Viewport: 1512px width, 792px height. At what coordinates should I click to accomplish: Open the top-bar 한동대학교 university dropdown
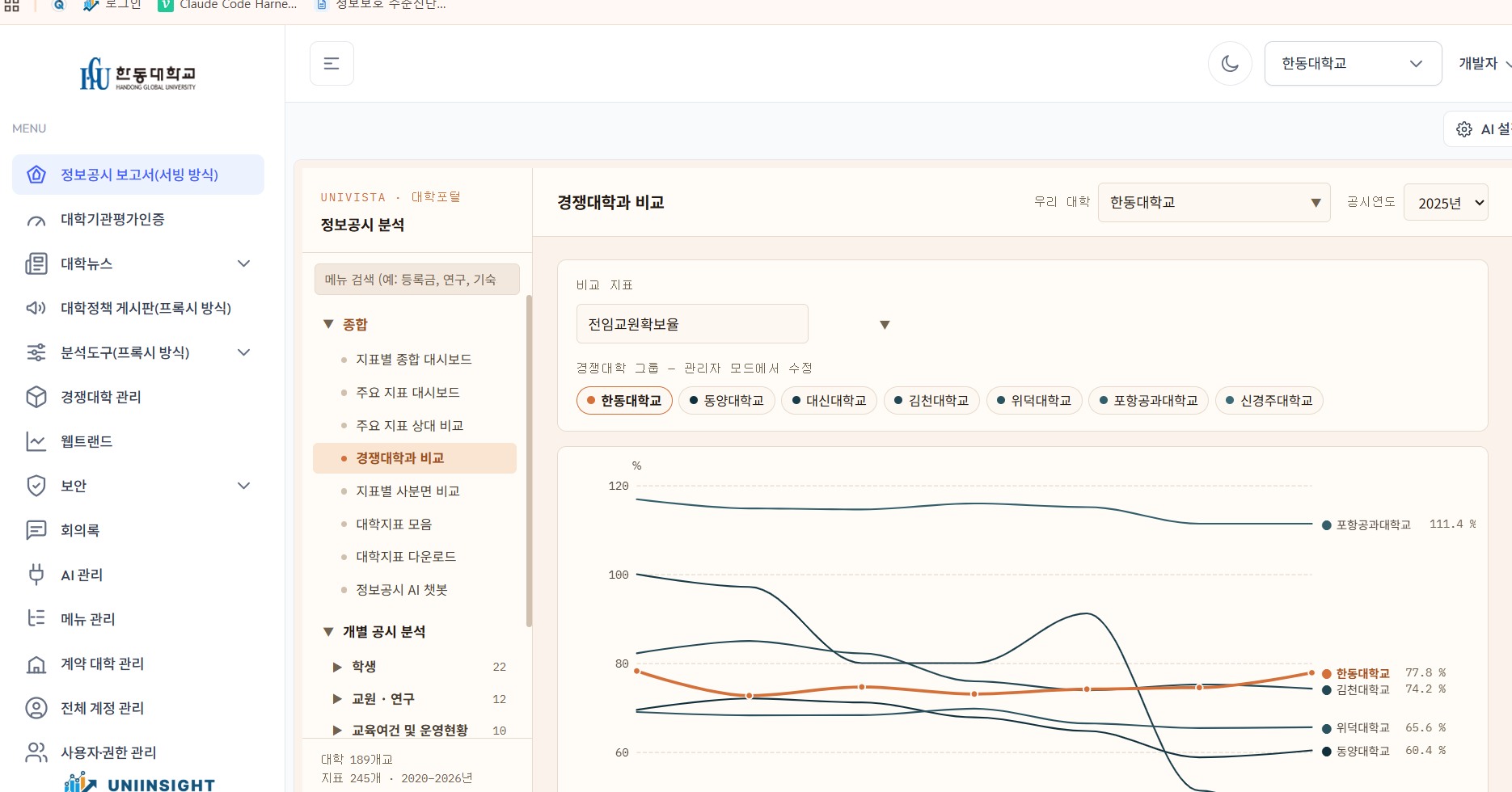point(1353,63)
